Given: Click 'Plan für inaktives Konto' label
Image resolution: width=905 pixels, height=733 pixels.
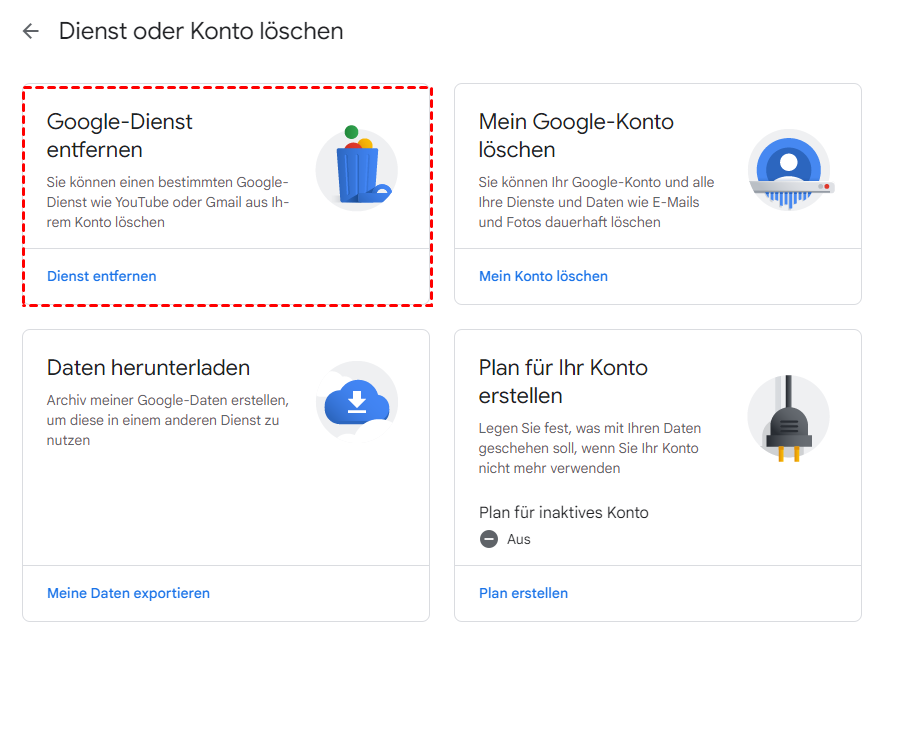Looking at the screenshot, I should pyautogui.click(x=564, y=513).
